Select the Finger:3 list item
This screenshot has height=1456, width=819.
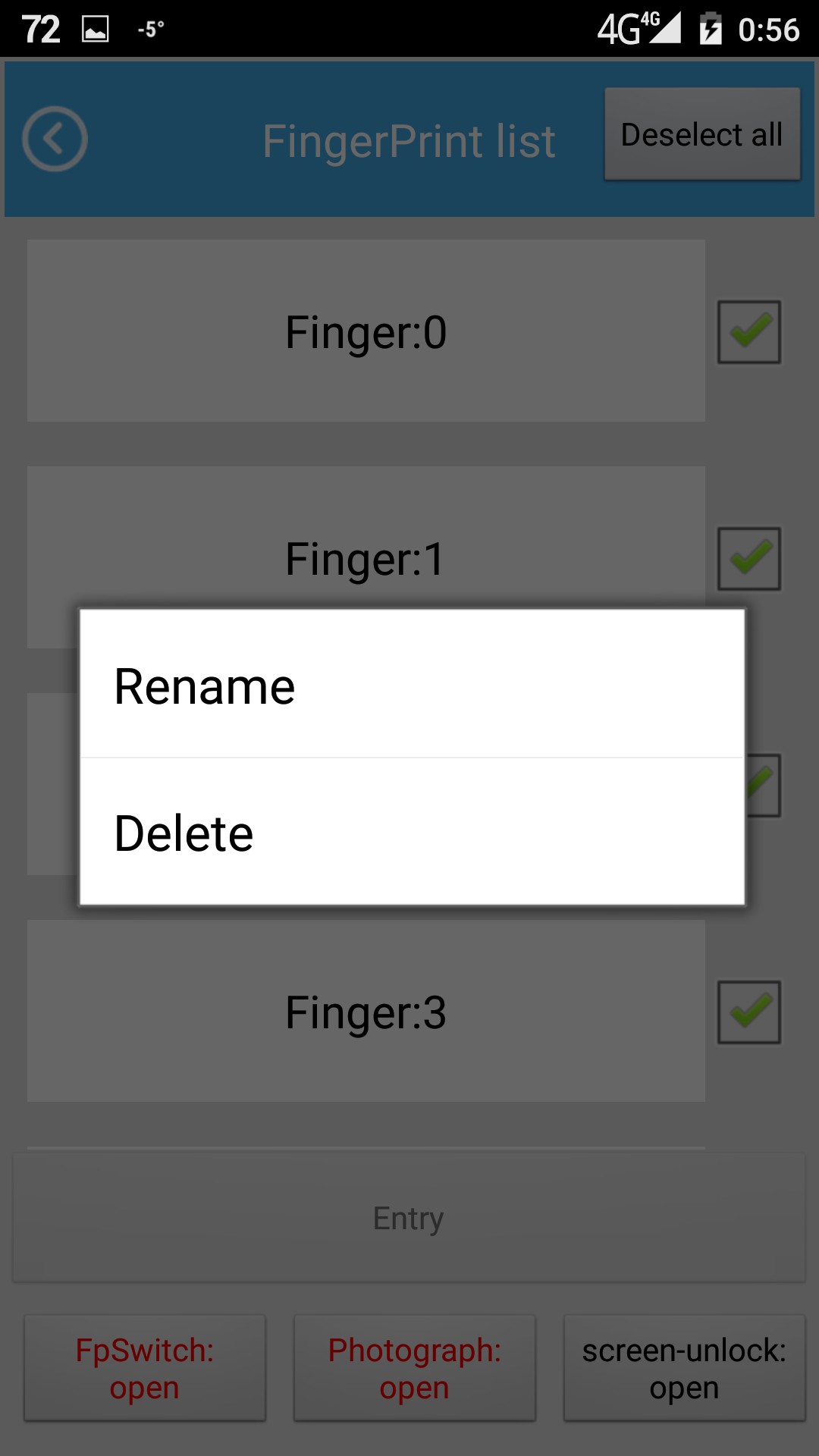click(x=366, y=1011)
